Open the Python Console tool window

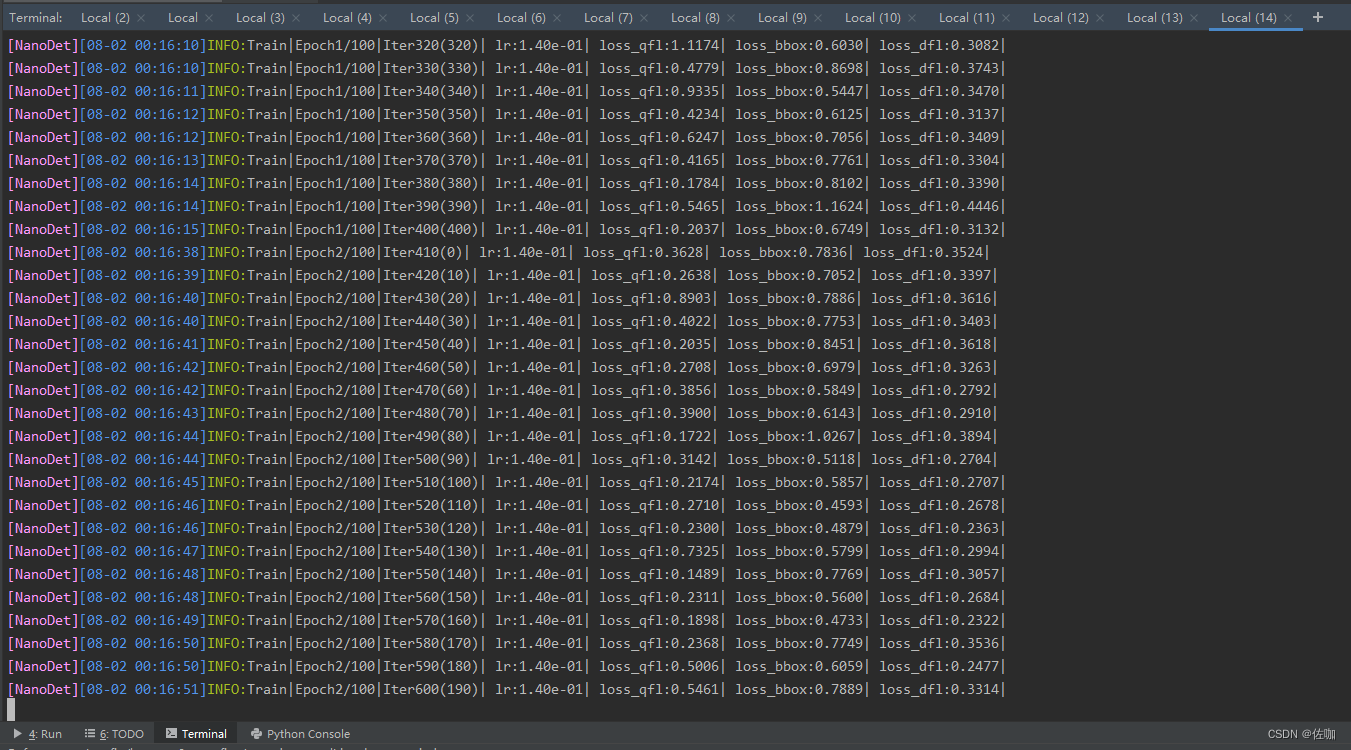click(x=300, y=734)
